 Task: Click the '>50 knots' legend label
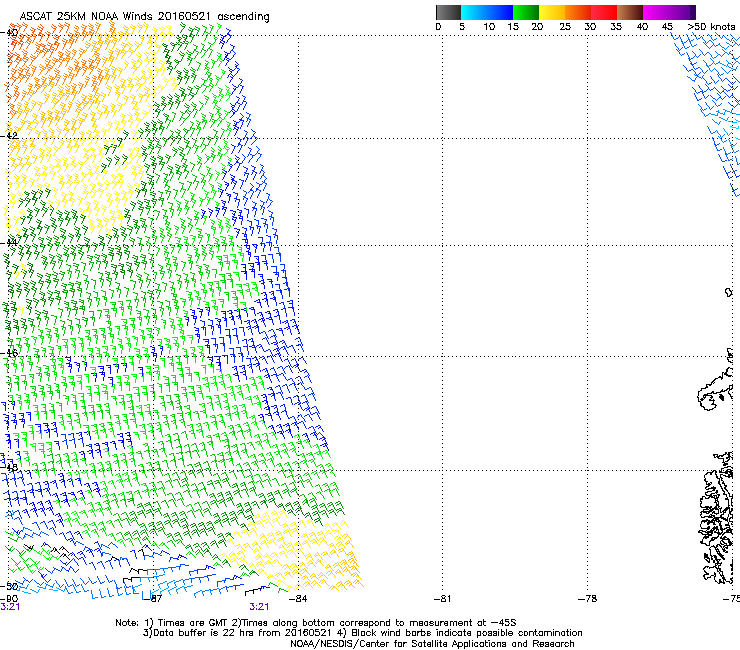pos(711,27)
